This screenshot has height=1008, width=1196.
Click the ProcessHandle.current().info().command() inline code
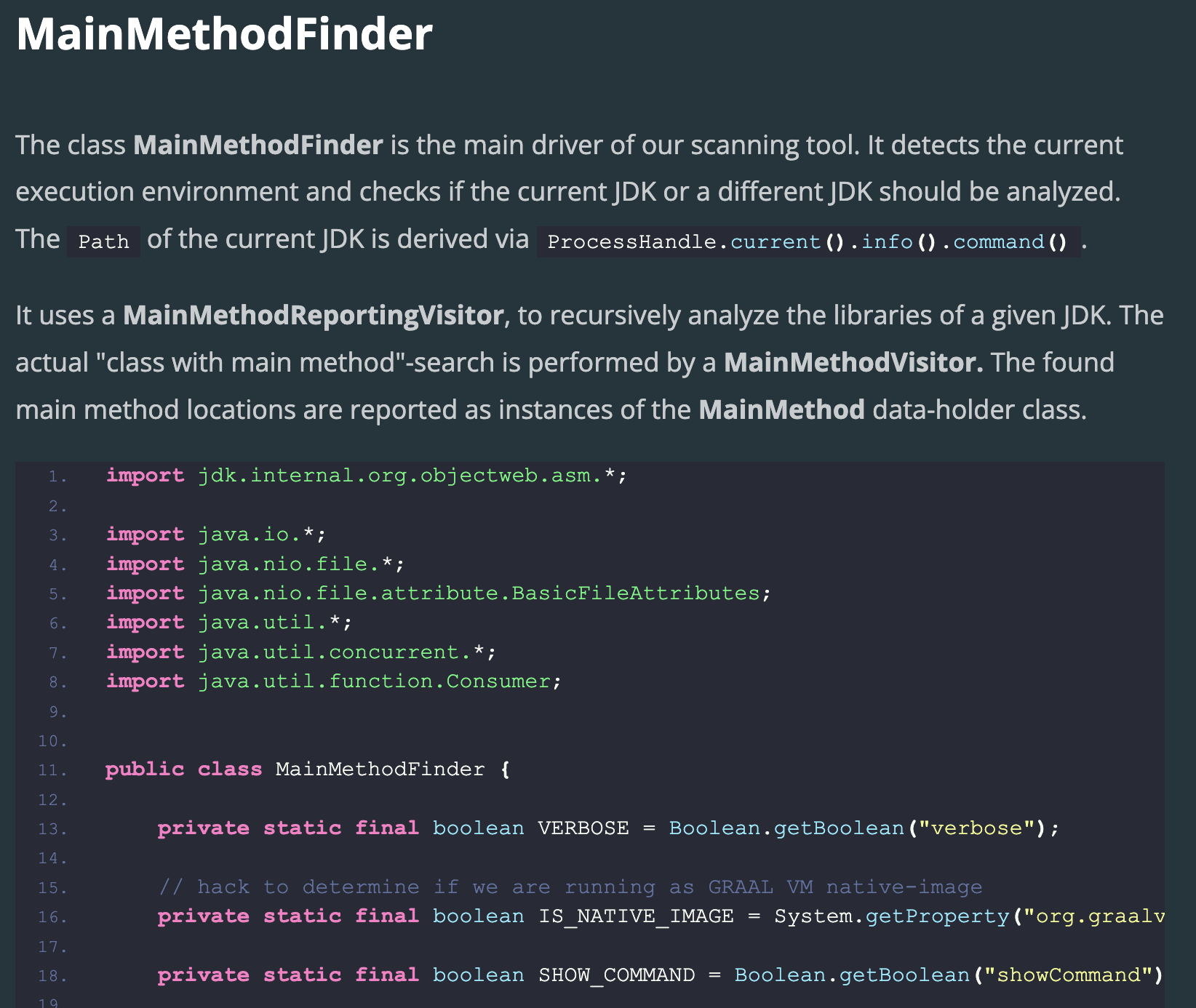point(808,241)
